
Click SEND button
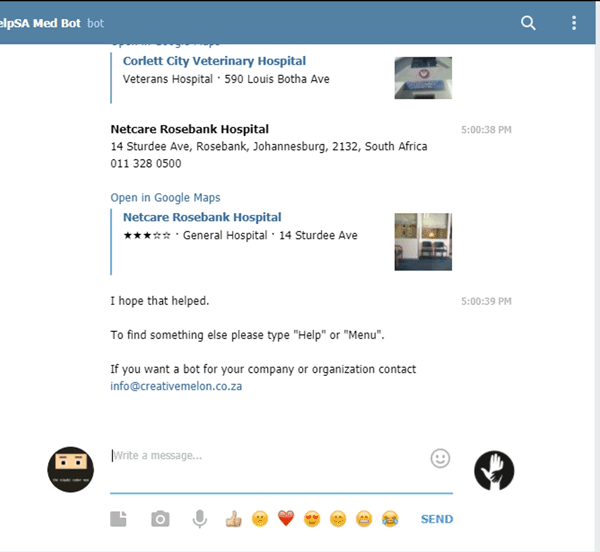pyautogui.click(x=437, y=519)
